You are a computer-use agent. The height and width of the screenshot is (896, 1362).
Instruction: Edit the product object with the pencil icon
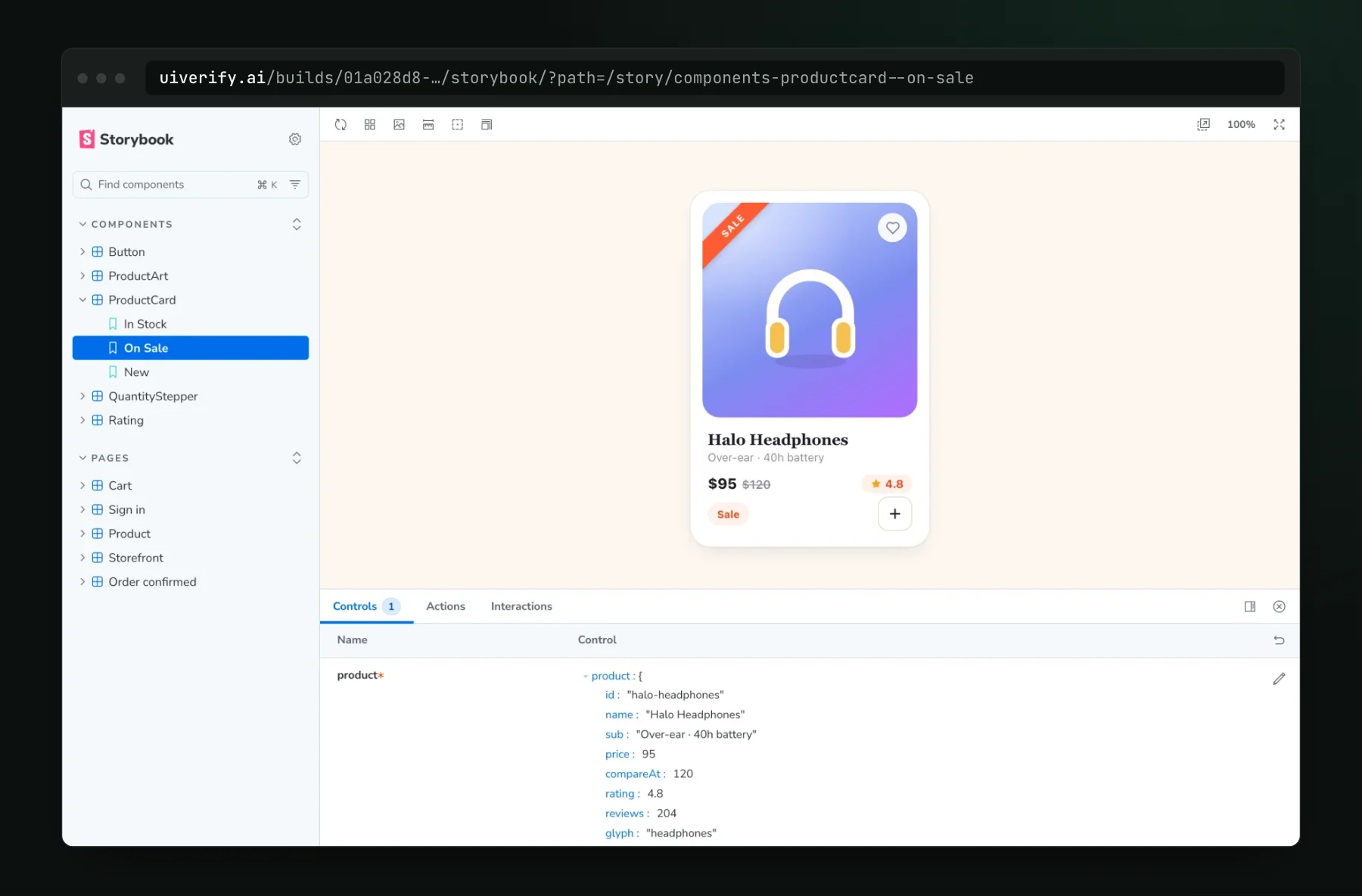1279,679
